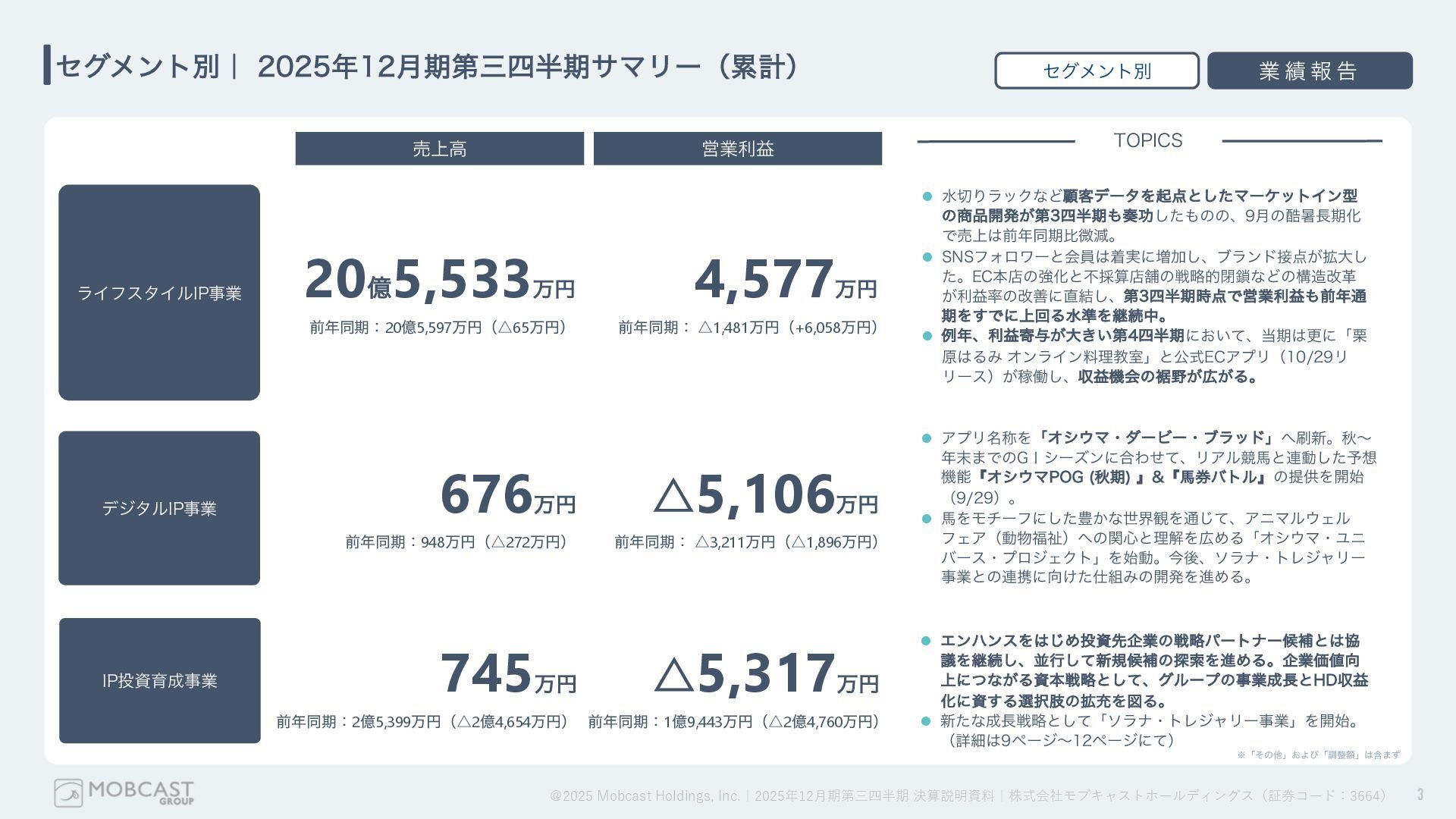1456x819 pixels.
Task: Click the △5,106万円 operating loss figure
Action: click(x=765, y=494)
